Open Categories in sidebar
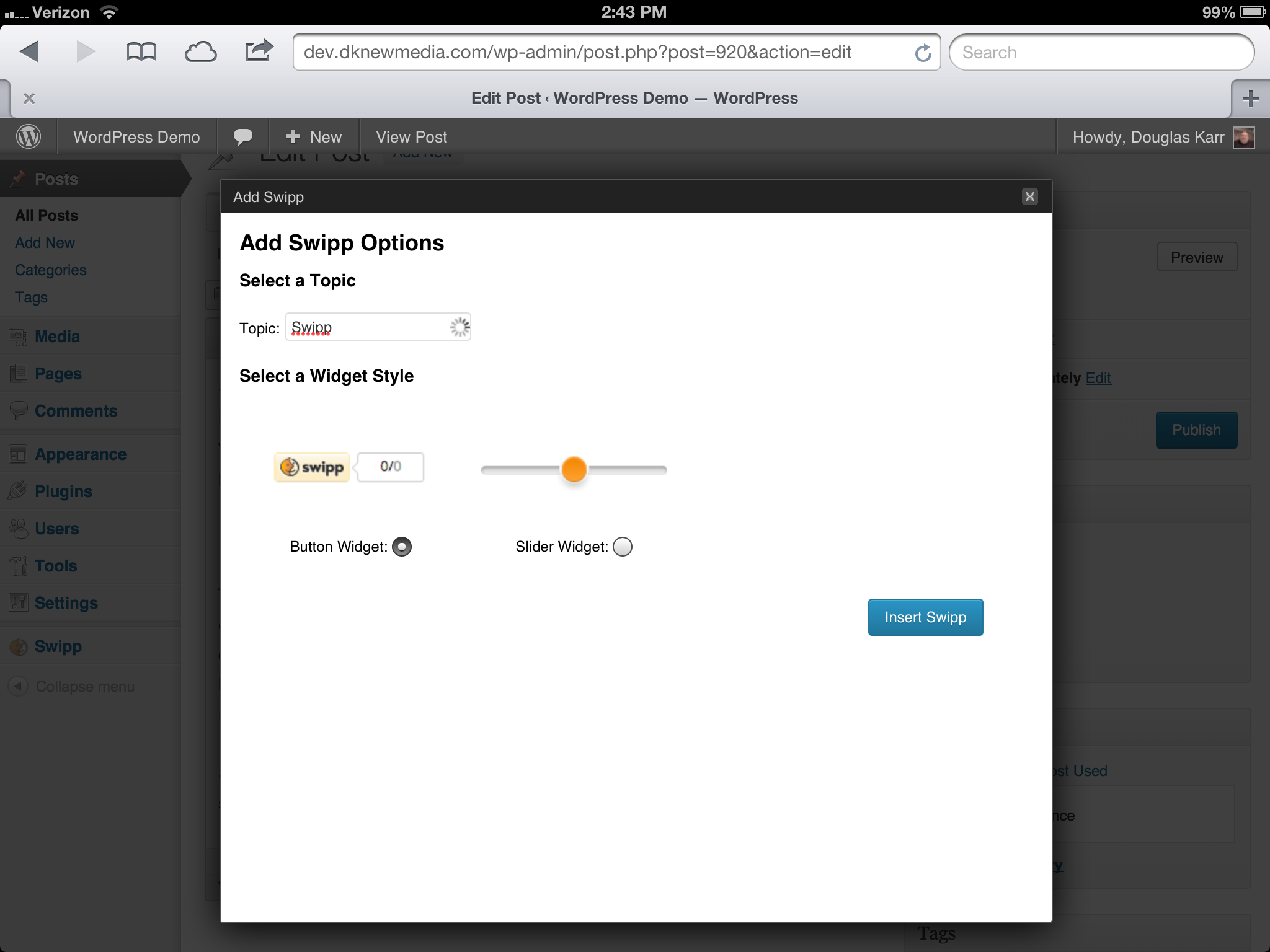 click(x=51, y=270)
